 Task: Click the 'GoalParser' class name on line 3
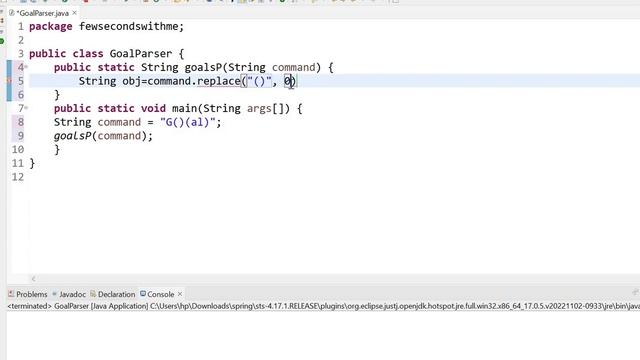(x=141, y=53)
